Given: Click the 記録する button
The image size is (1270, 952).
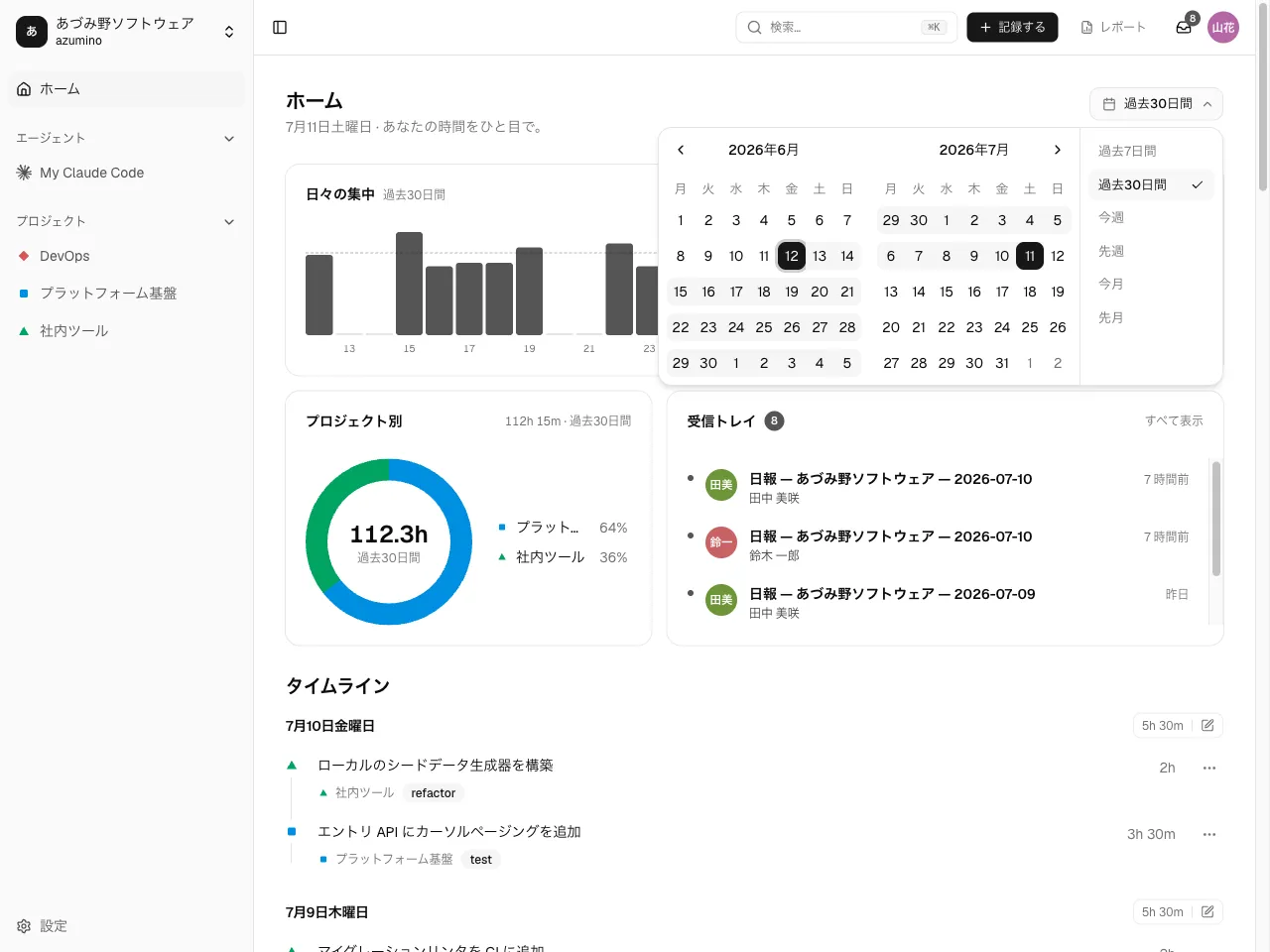Looking at the screenshot, I should click(1012, 28).
